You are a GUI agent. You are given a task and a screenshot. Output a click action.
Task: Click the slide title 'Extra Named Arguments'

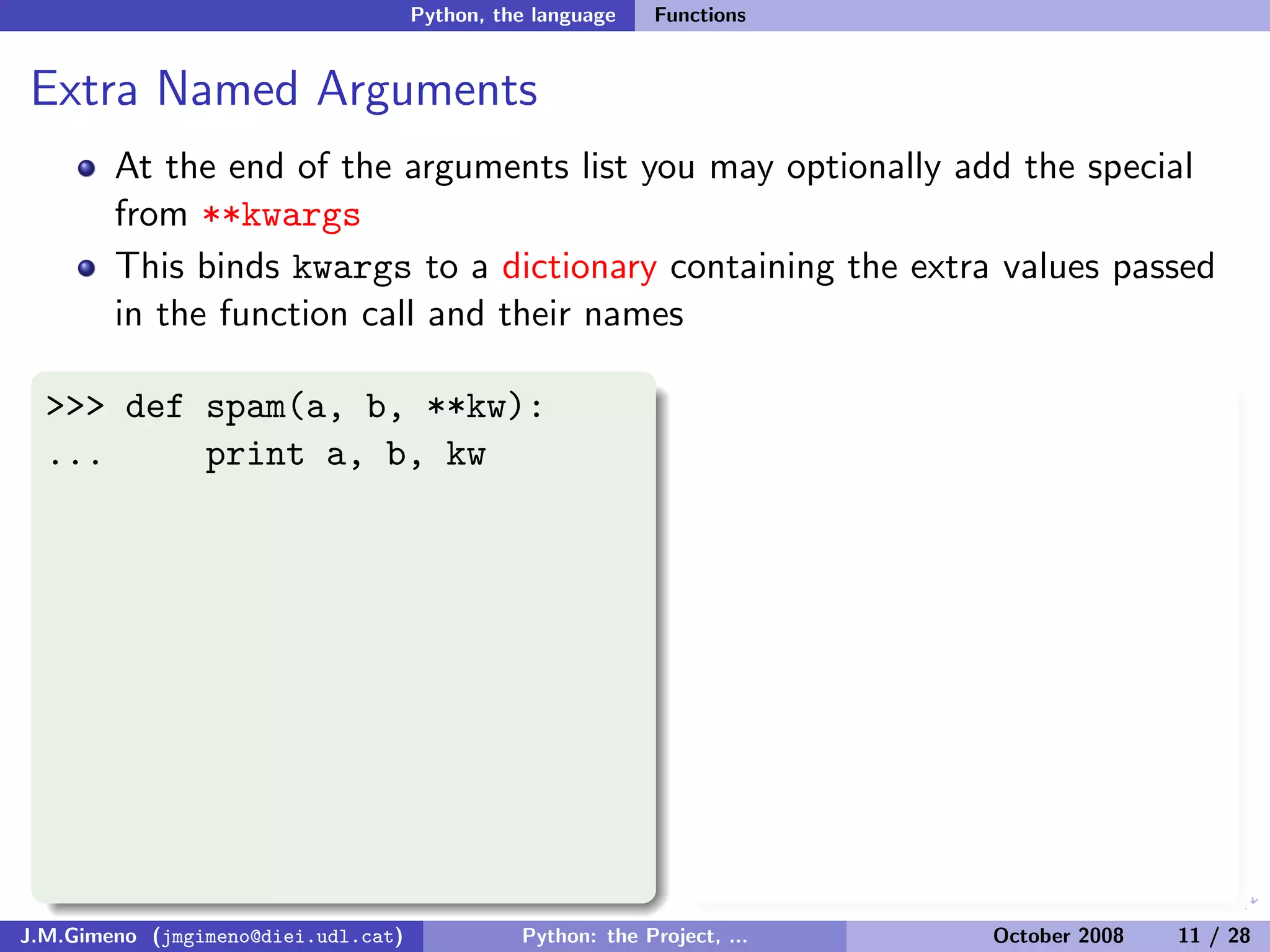click(x=285, y=90)
